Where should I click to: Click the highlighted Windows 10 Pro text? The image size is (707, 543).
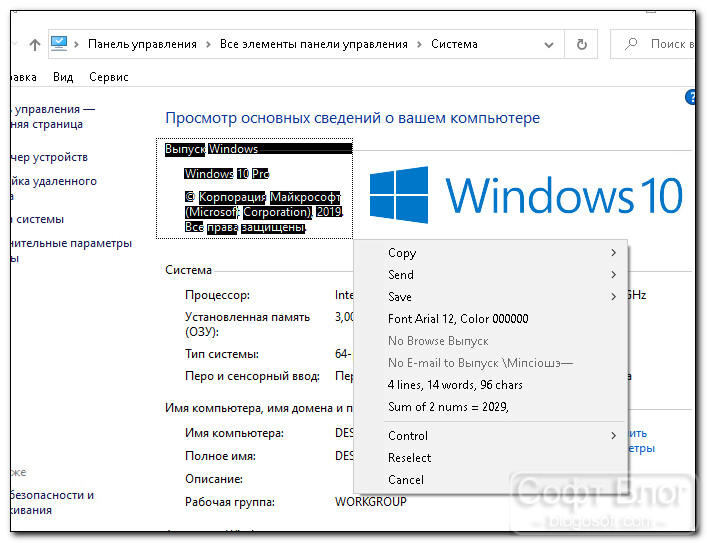point(227,174)
